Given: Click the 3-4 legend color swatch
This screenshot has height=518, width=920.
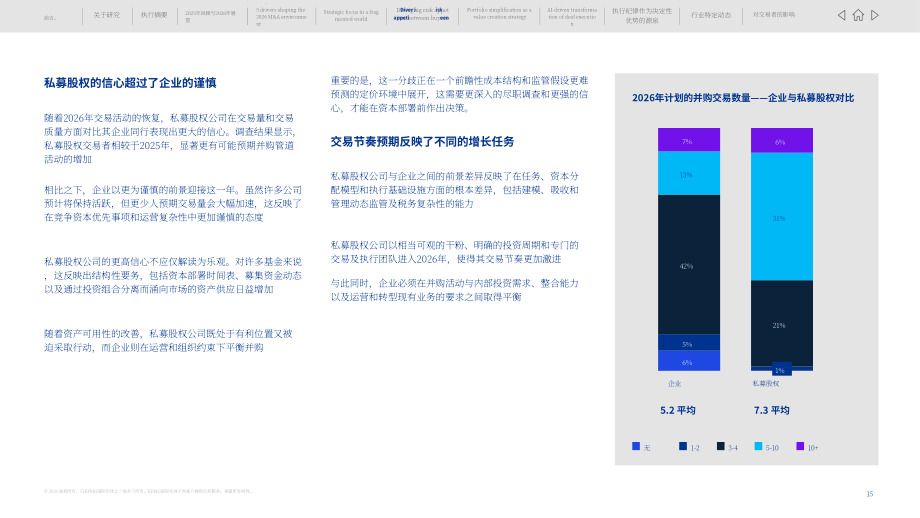Looking at the screenshot, I should (721, 446).
